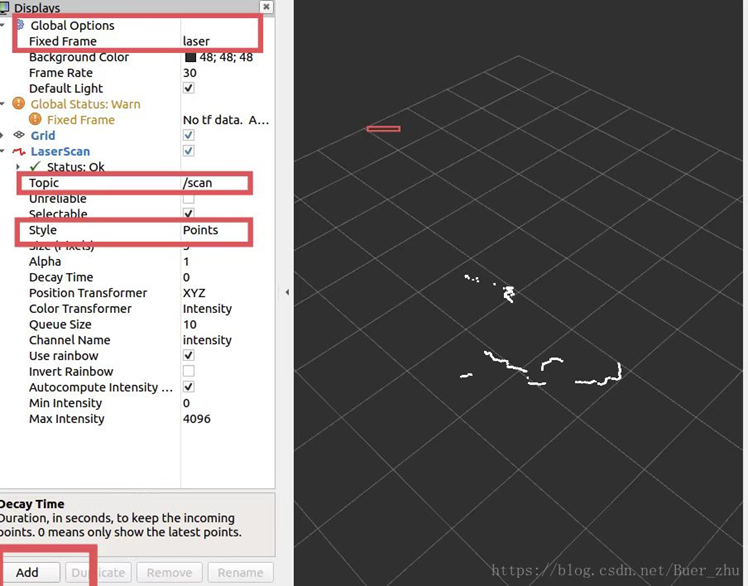Expand the Status: Ok node
The width and height of the screenshot is (748, 586).
tap(18, 167)
